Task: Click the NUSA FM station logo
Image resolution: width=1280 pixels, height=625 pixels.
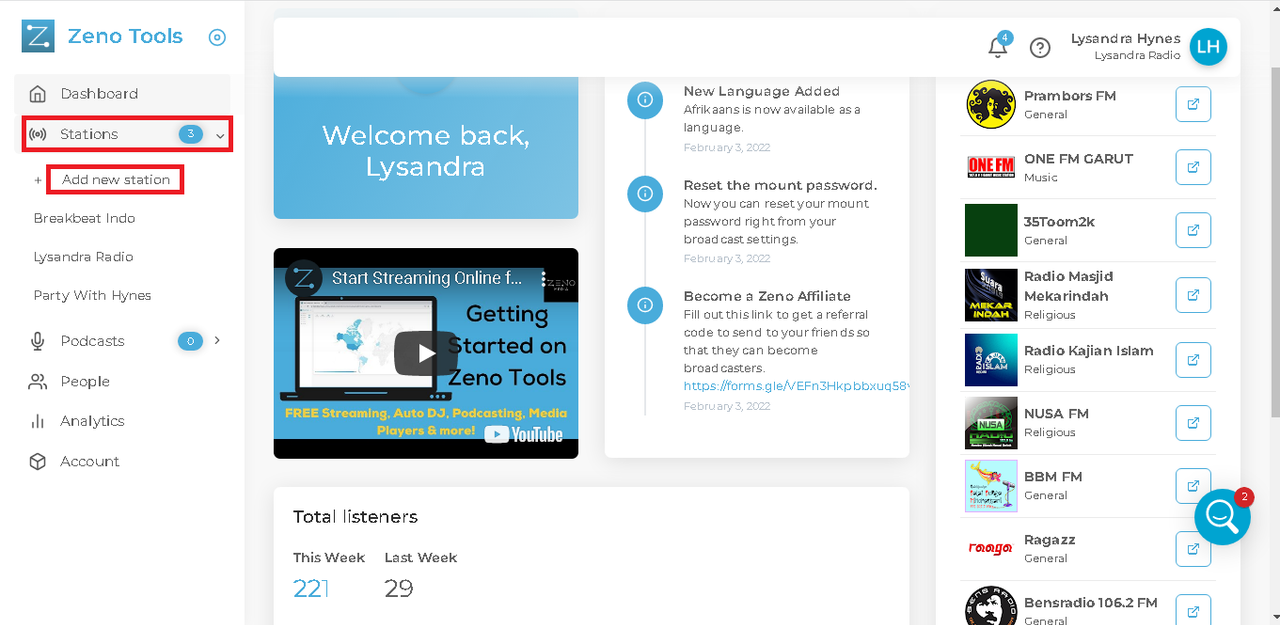Action: (991, 423)
